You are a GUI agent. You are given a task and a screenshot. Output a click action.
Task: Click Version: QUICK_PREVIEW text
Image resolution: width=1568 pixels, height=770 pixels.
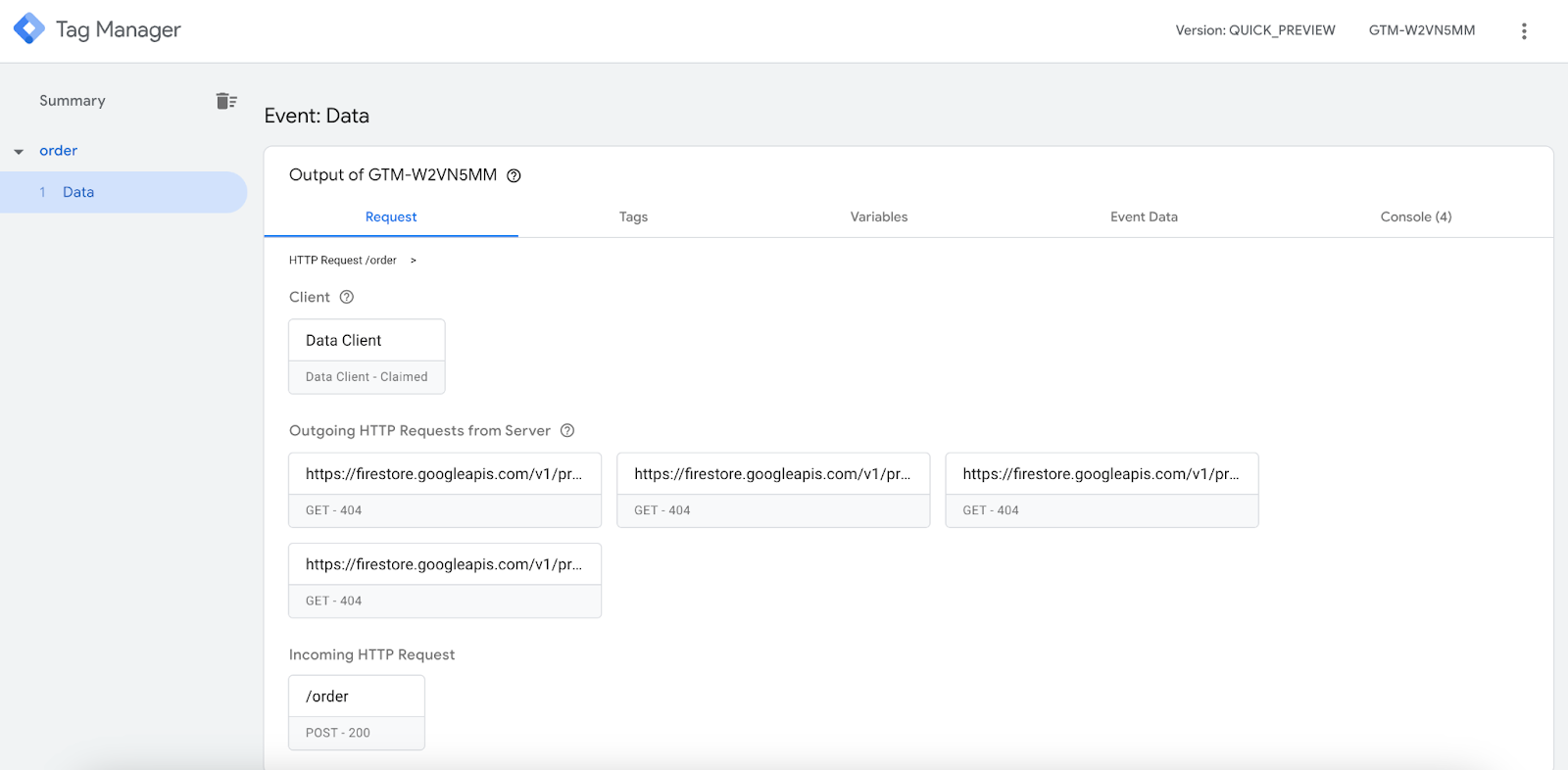click(x=1255, y=30)
